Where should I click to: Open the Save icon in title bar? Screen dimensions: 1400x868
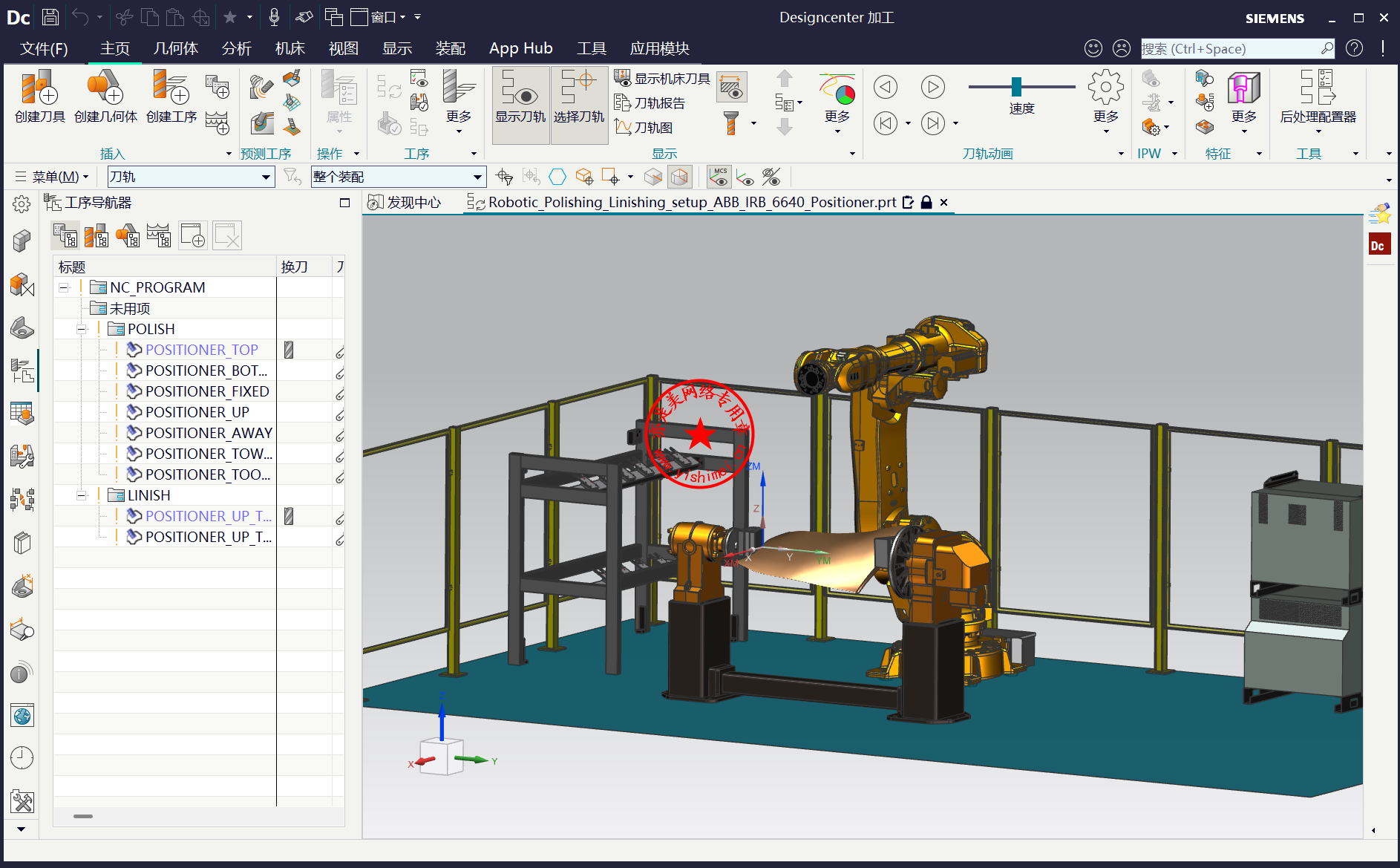[50, 16]
